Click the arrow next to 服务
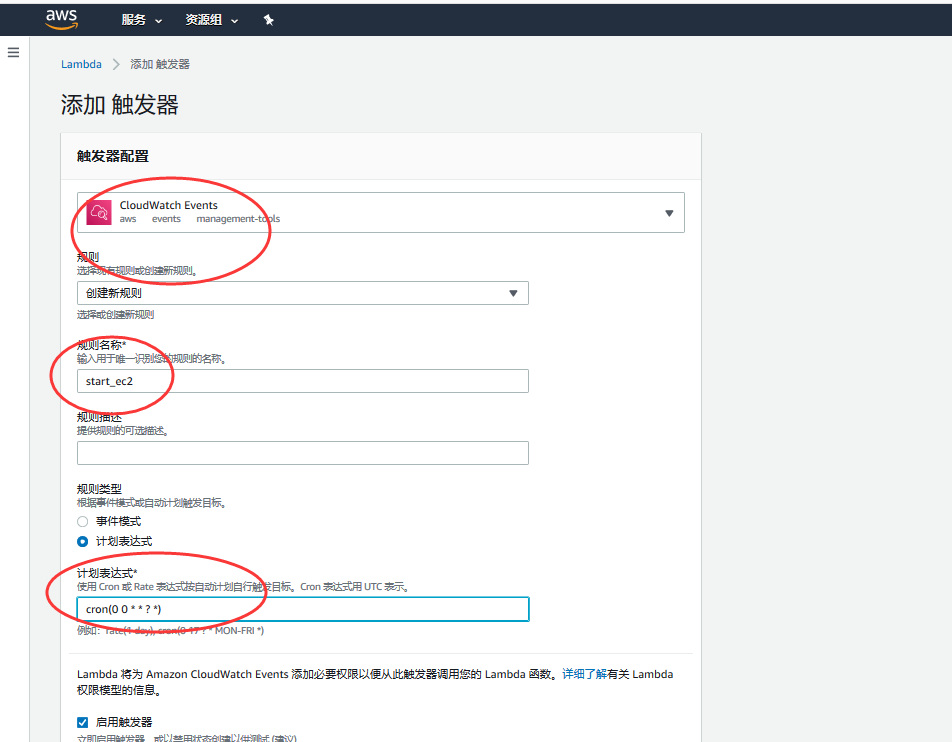The image size is (952, 742). click(x=159, y=21)
